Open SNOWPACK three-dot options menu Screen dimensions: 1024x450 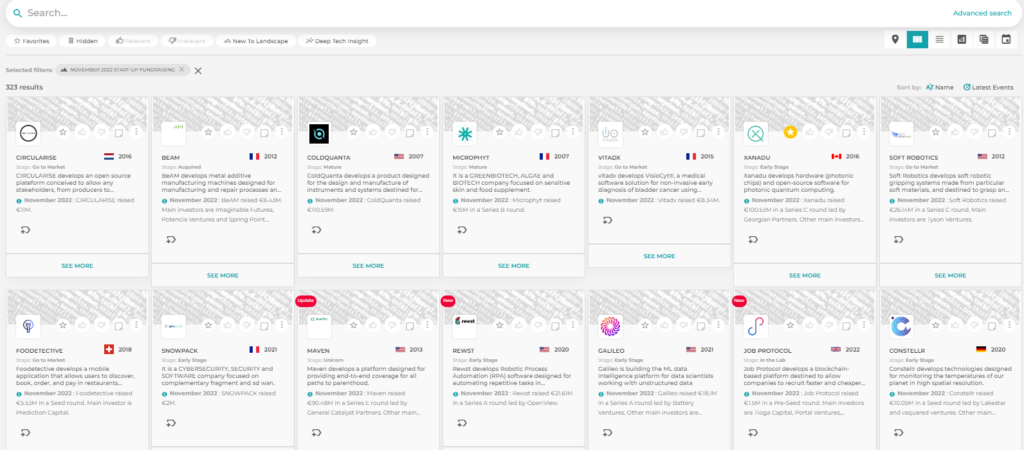pyautogui.click(x=281, y=325)
